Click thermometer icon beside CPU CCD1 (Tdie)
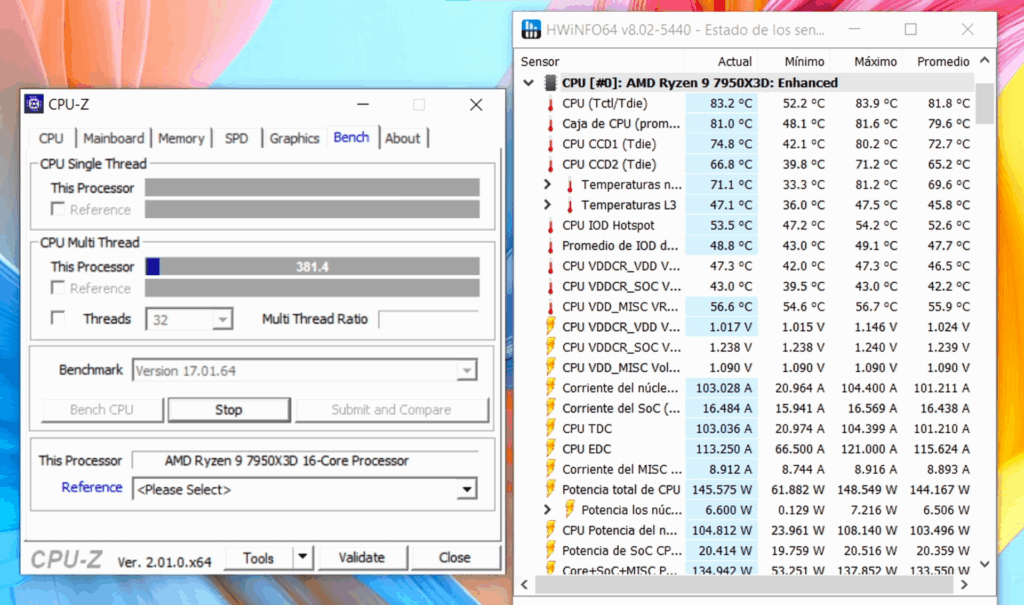This screenshot has width=1024, height=605. coord(549,144)
